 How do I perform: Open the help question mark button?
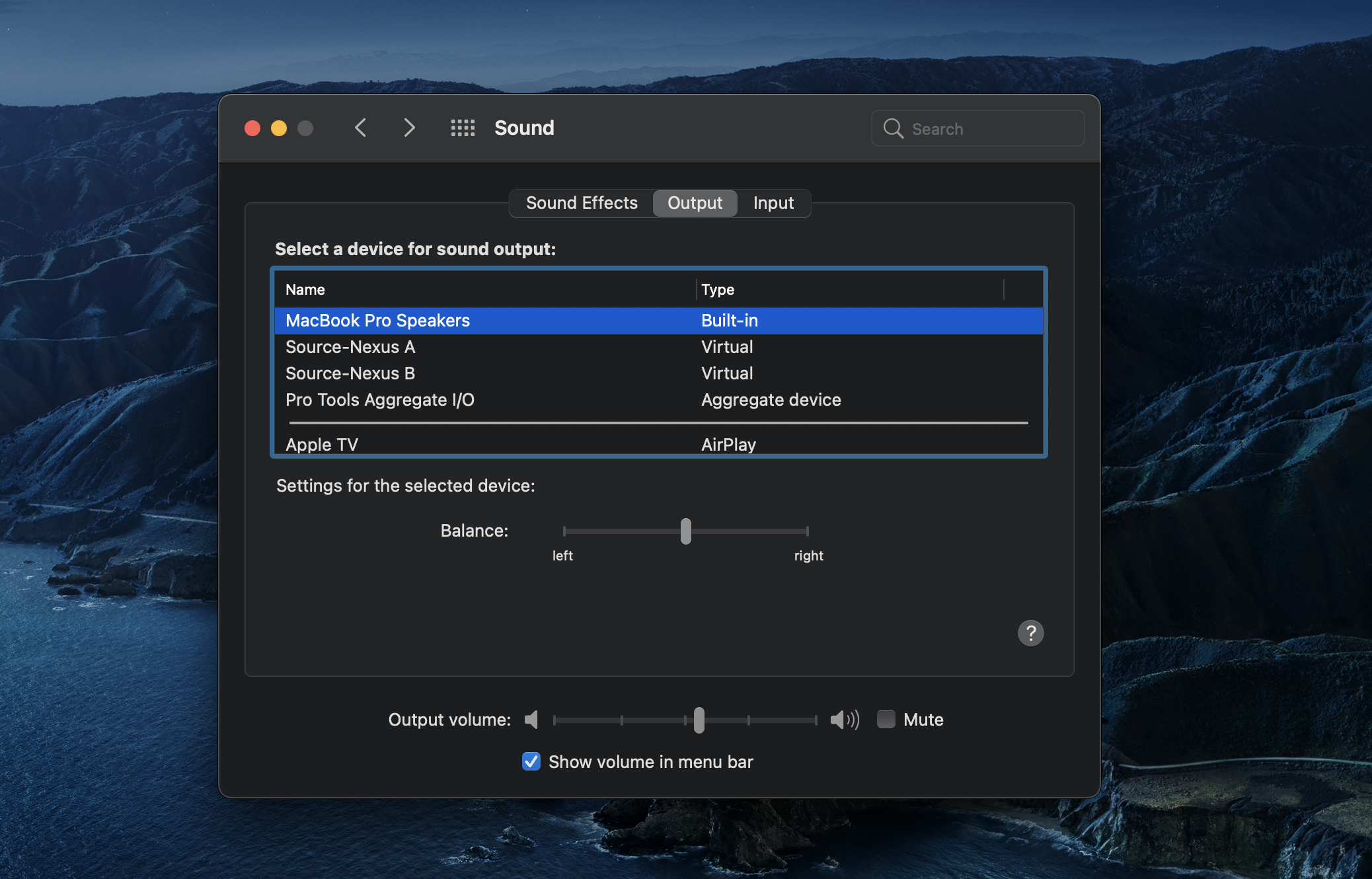coord(1030,632)
